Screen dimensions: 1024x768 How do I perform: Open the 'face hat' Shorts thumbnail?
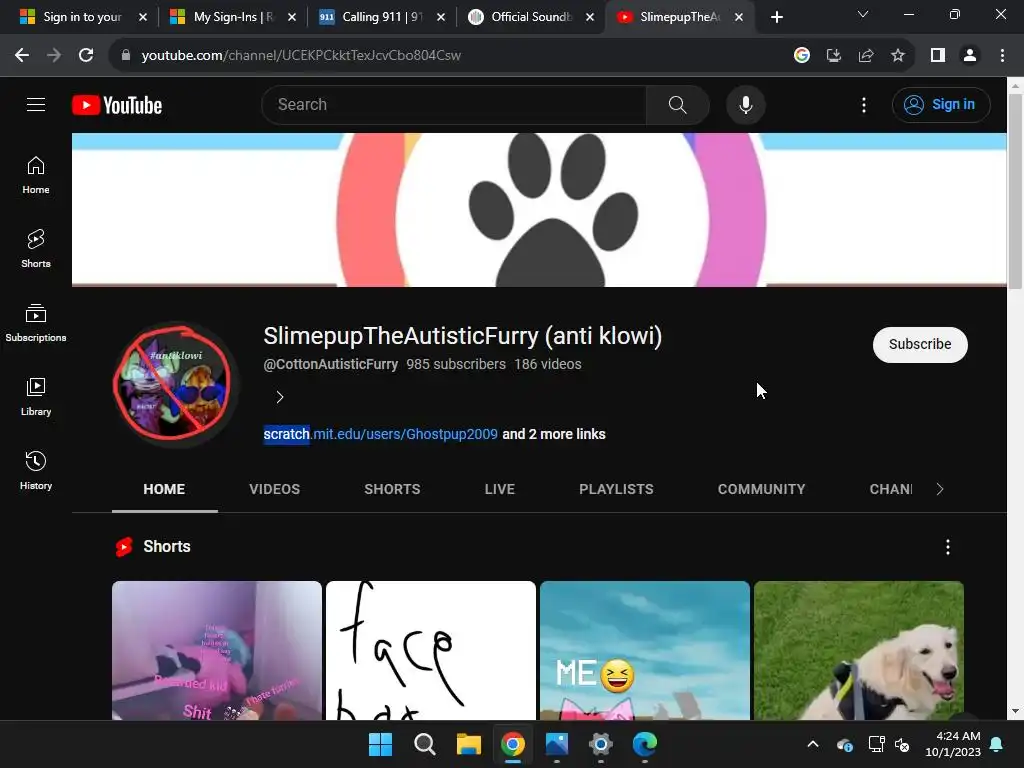[x=430, y=650]
